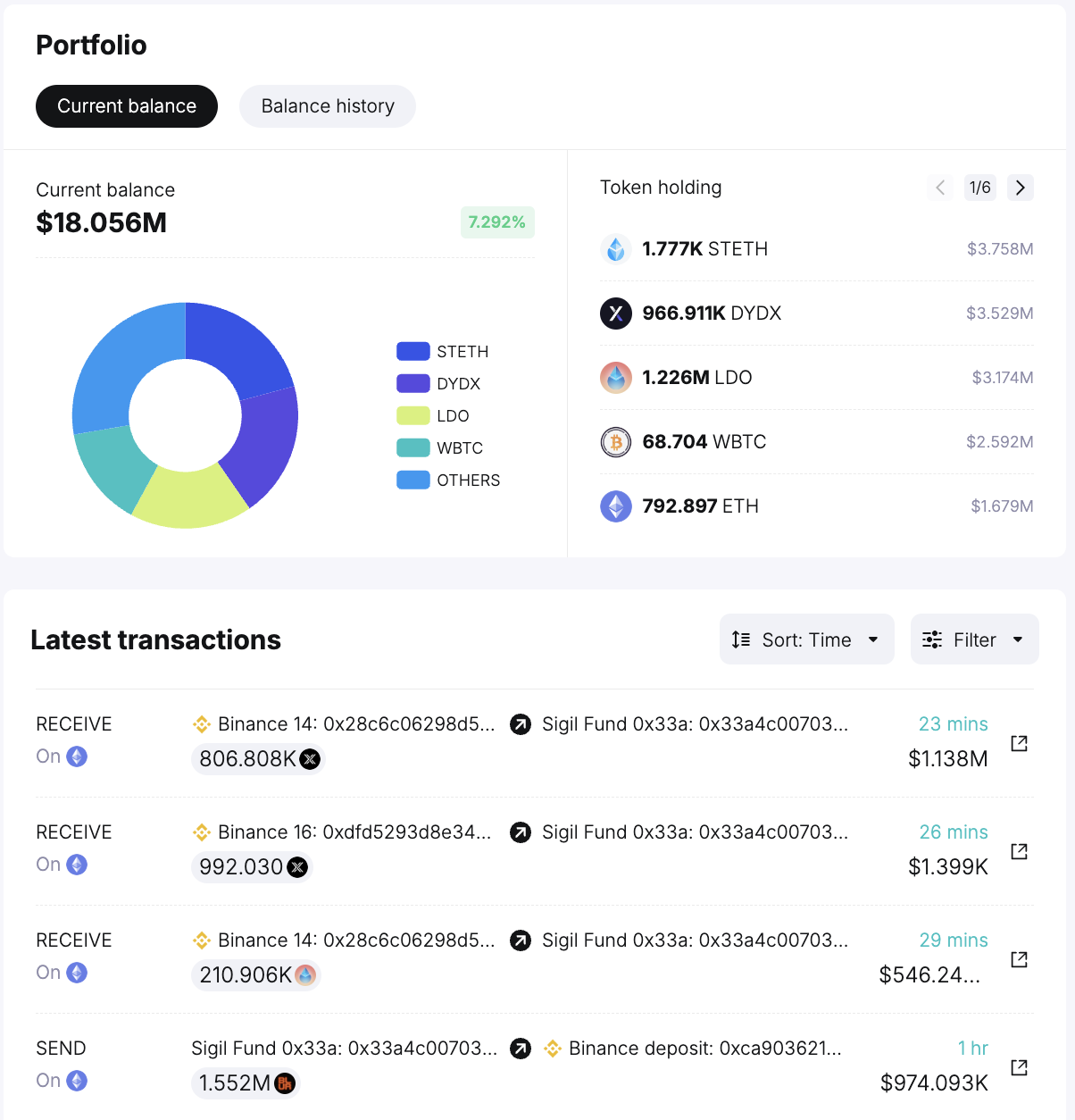This screenshot has height=1120, width=1075.
Task: Click the disabled previous page chevron
Action: click(x=940, y=188)
